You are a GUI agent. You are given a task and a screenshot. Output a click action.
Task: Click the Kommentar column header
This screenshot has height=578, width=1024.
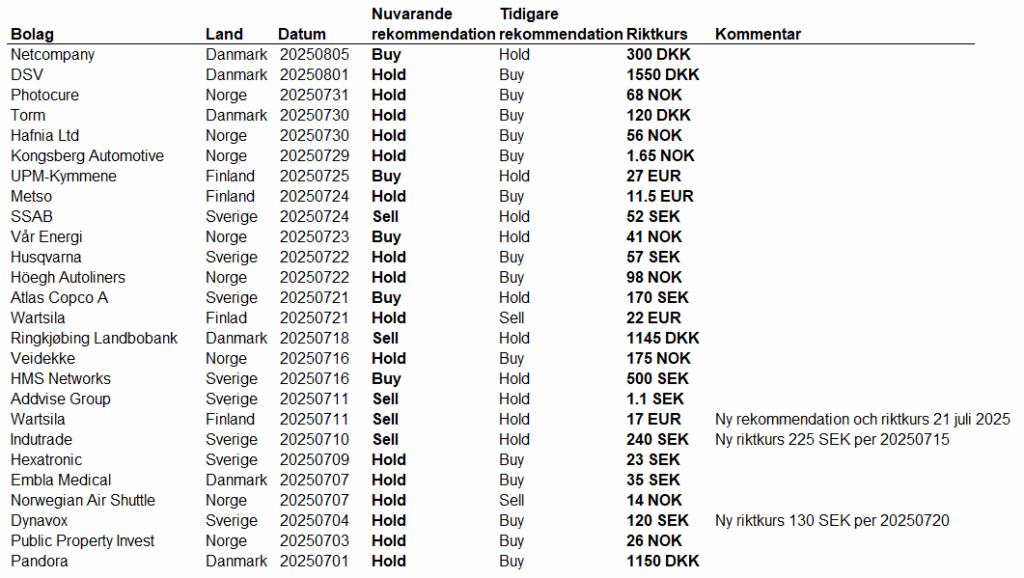click(758, 34)
